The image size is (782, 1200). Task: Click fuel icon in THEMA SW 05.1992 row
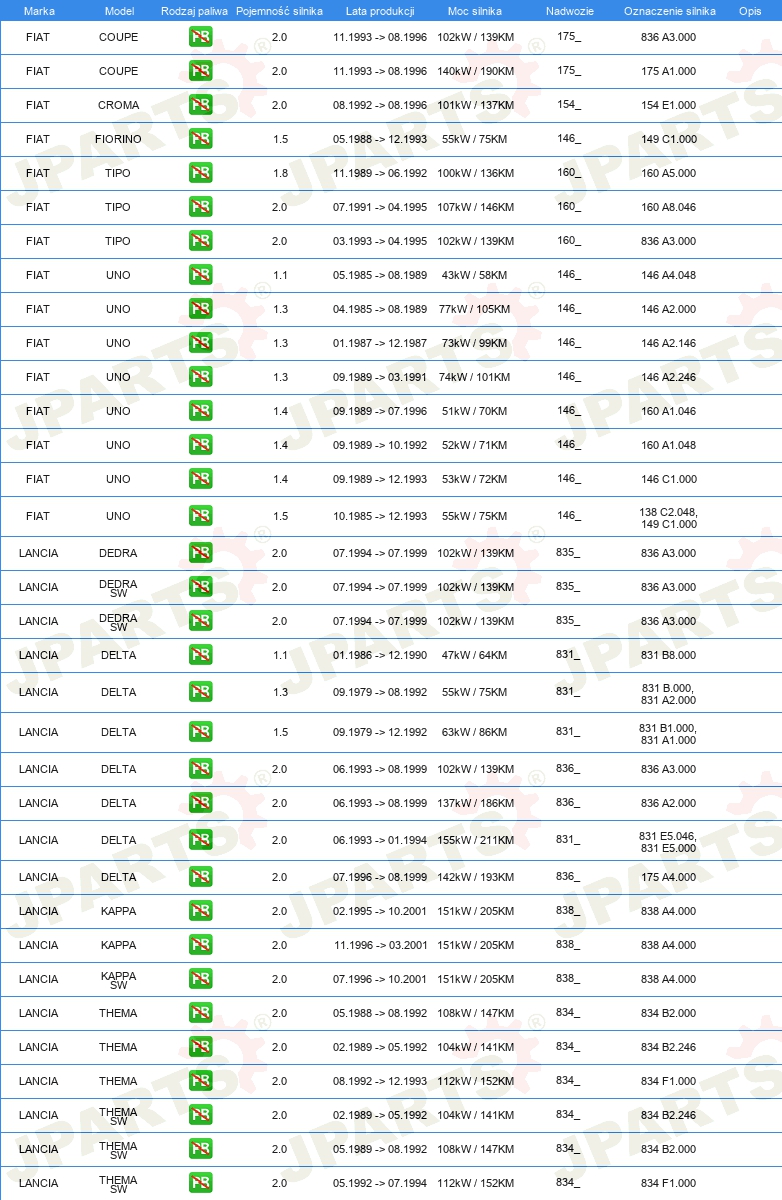[200, 1183]
